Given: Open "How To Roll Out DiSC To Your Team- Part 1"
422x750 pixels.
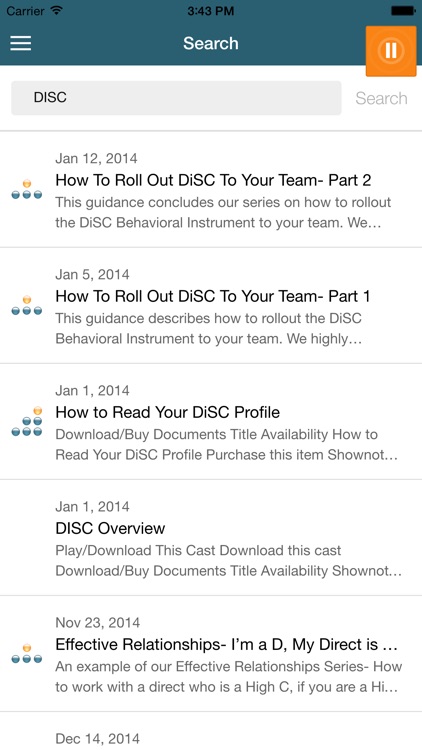Looking at the screenshot, I should [213, 297].
